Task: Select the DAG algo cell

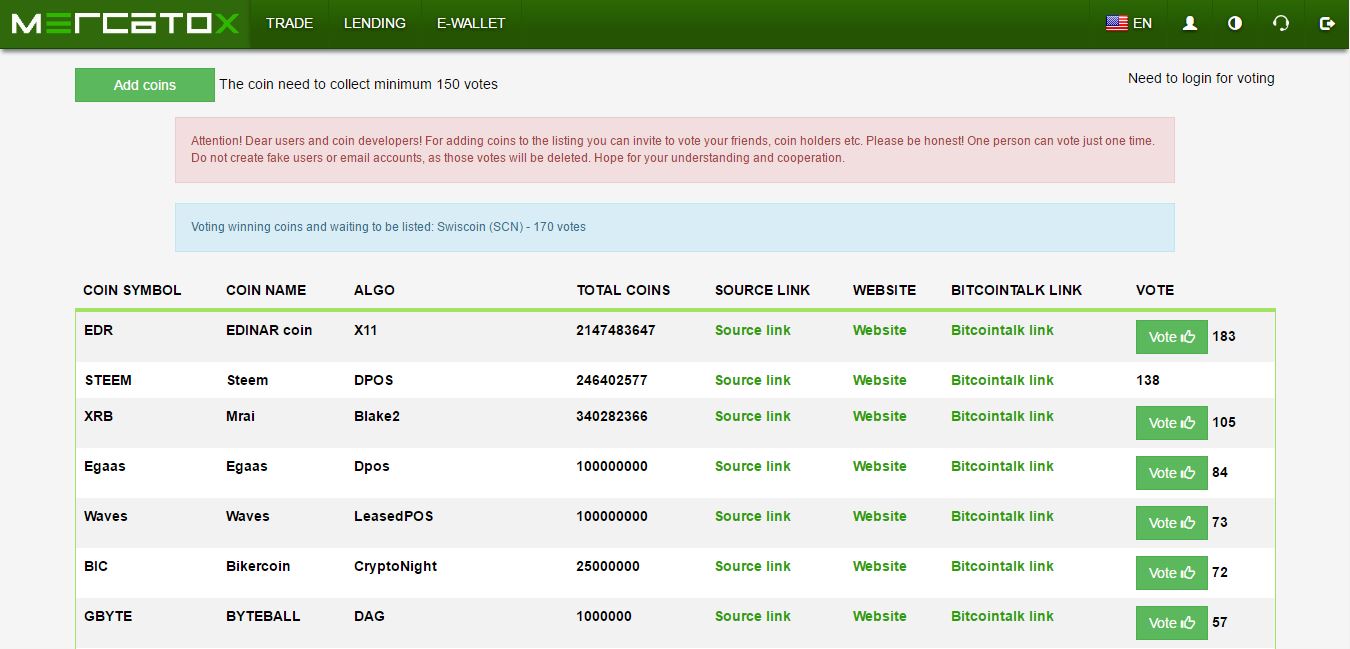Action: pos(369,616)
